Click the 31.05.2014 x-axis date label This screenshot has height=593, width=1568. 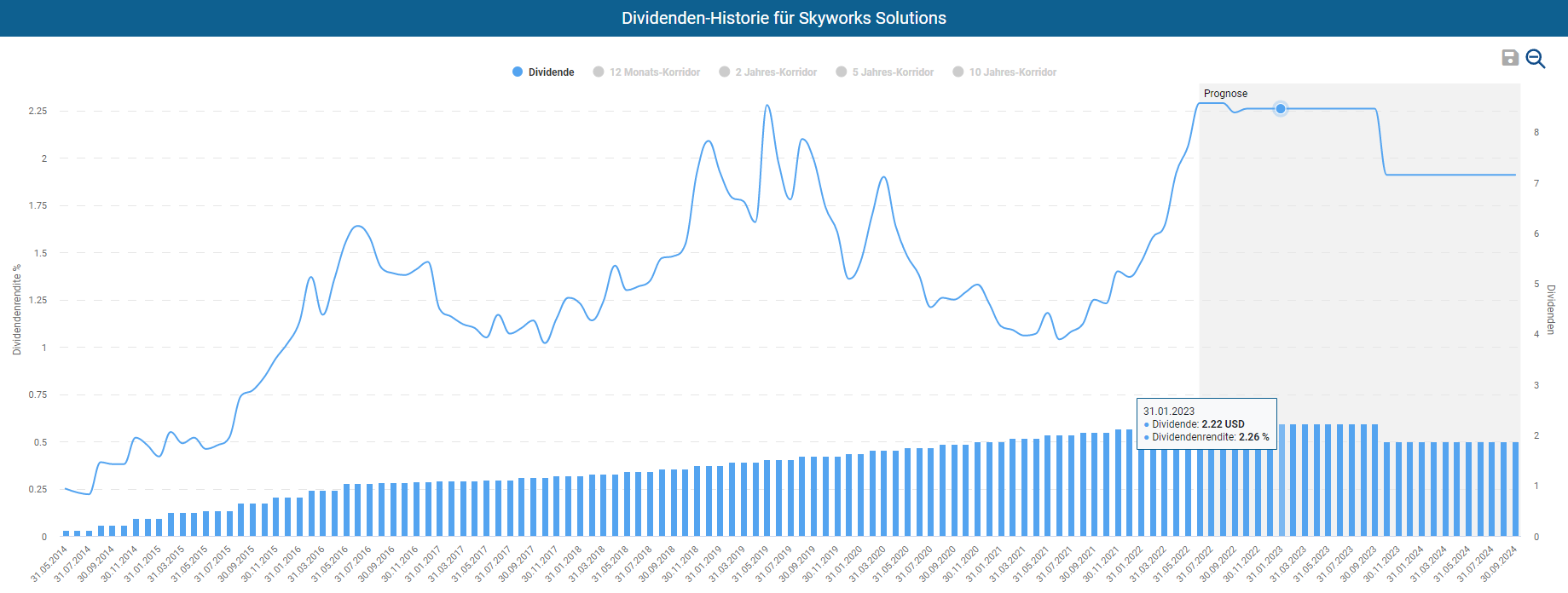[x=49, y=564]
